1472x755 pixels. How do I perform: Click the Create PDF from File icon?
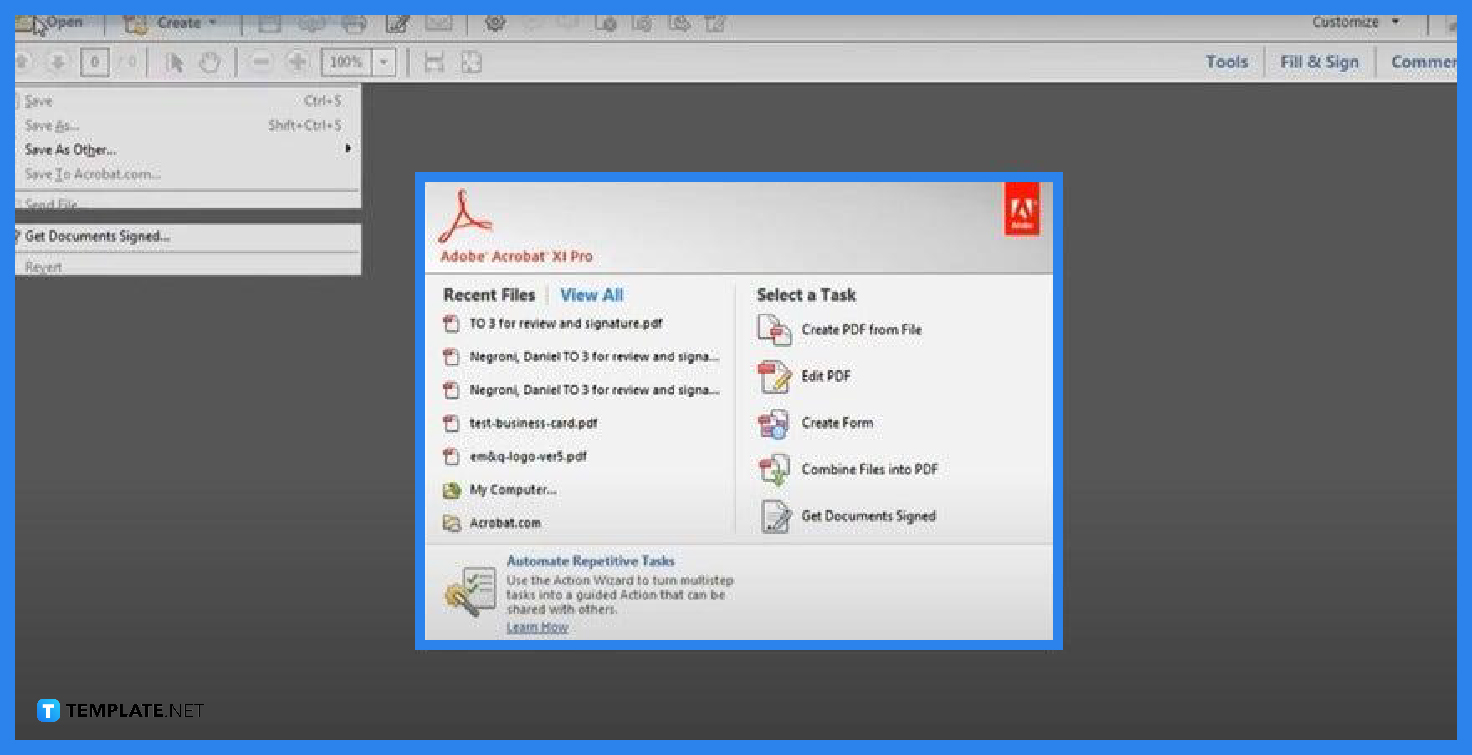775,330
